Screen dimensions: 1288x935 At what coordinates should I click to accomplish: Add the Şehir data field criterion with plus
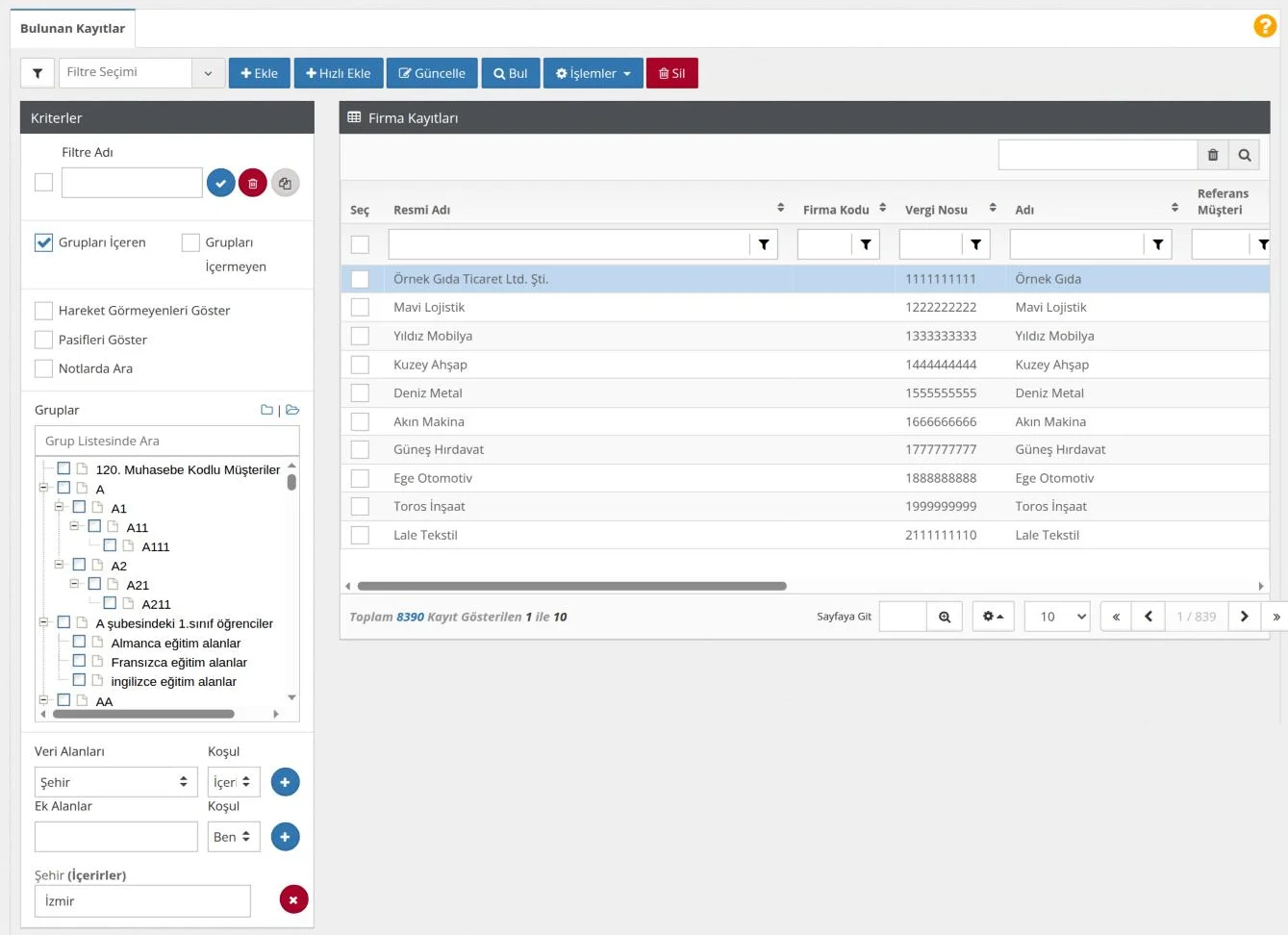[x=285, y=782]
